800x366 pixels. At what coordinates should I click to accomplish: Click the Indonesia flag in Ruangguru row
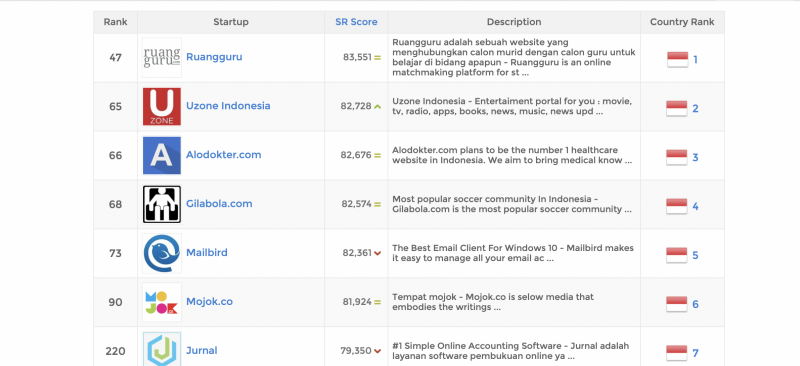[678, 60]
